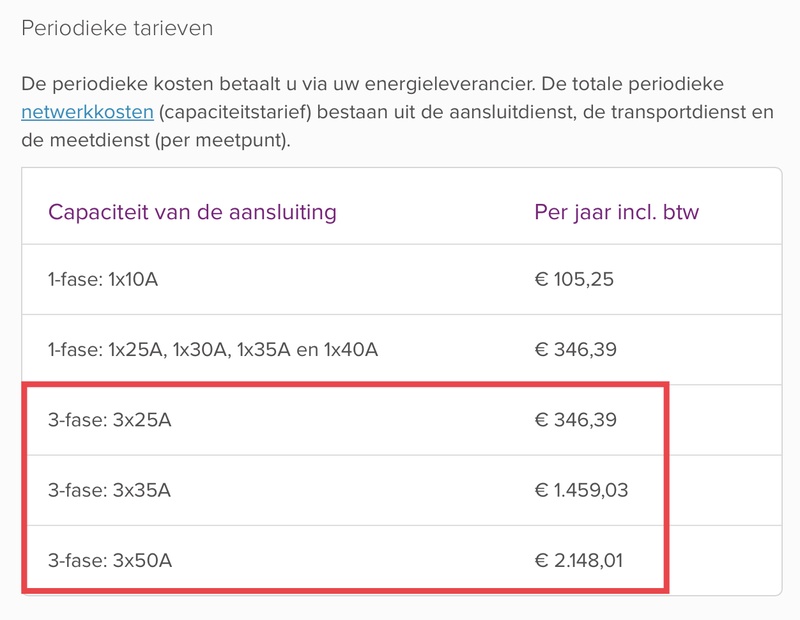The height and width of the screenshot is (620, 800).
Task: Select the 3-fase: 3x50A row label
Action: point(110,560)
